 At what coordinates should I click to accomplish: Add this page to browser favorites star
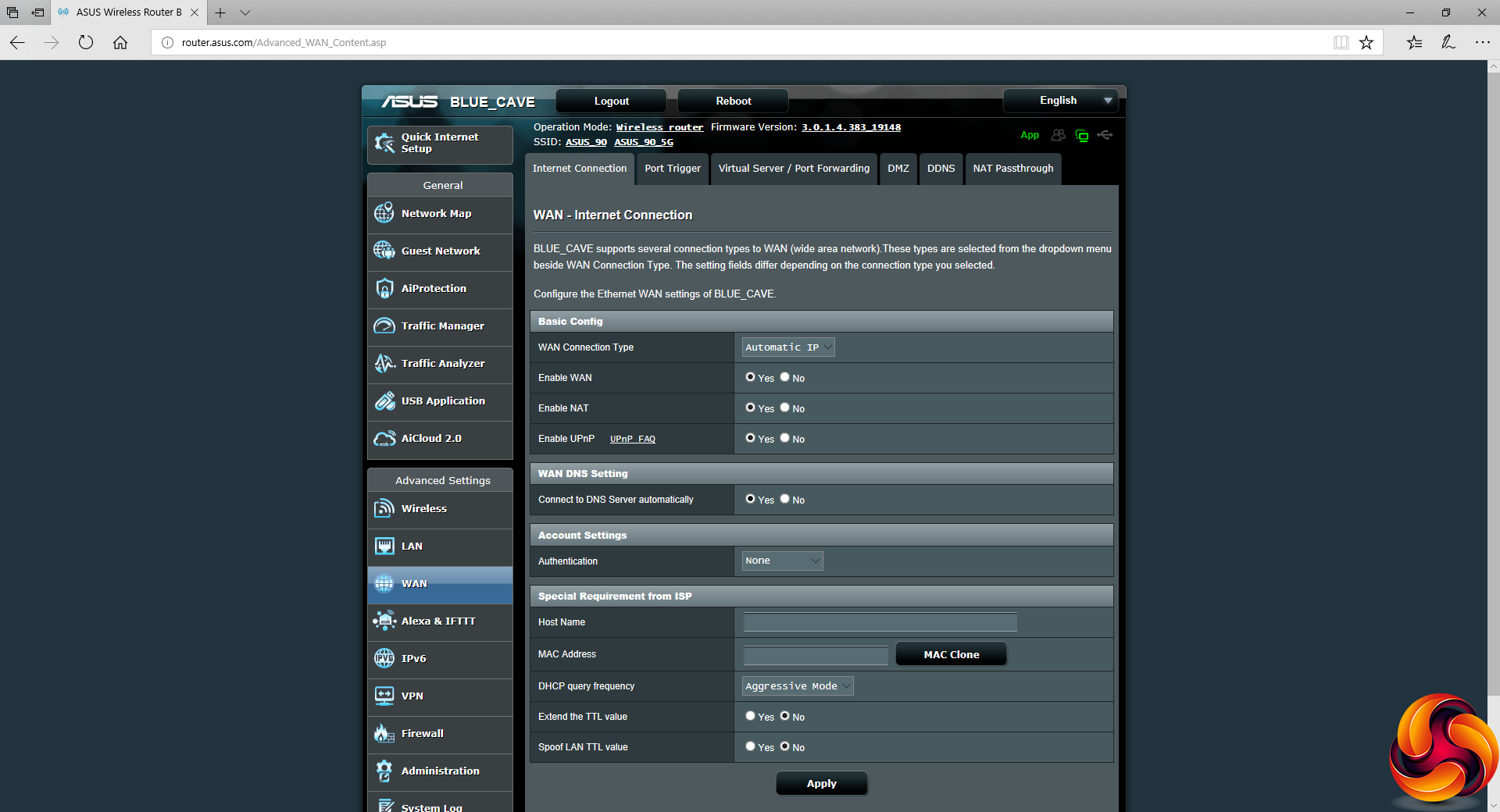(x=1366, y=43)
